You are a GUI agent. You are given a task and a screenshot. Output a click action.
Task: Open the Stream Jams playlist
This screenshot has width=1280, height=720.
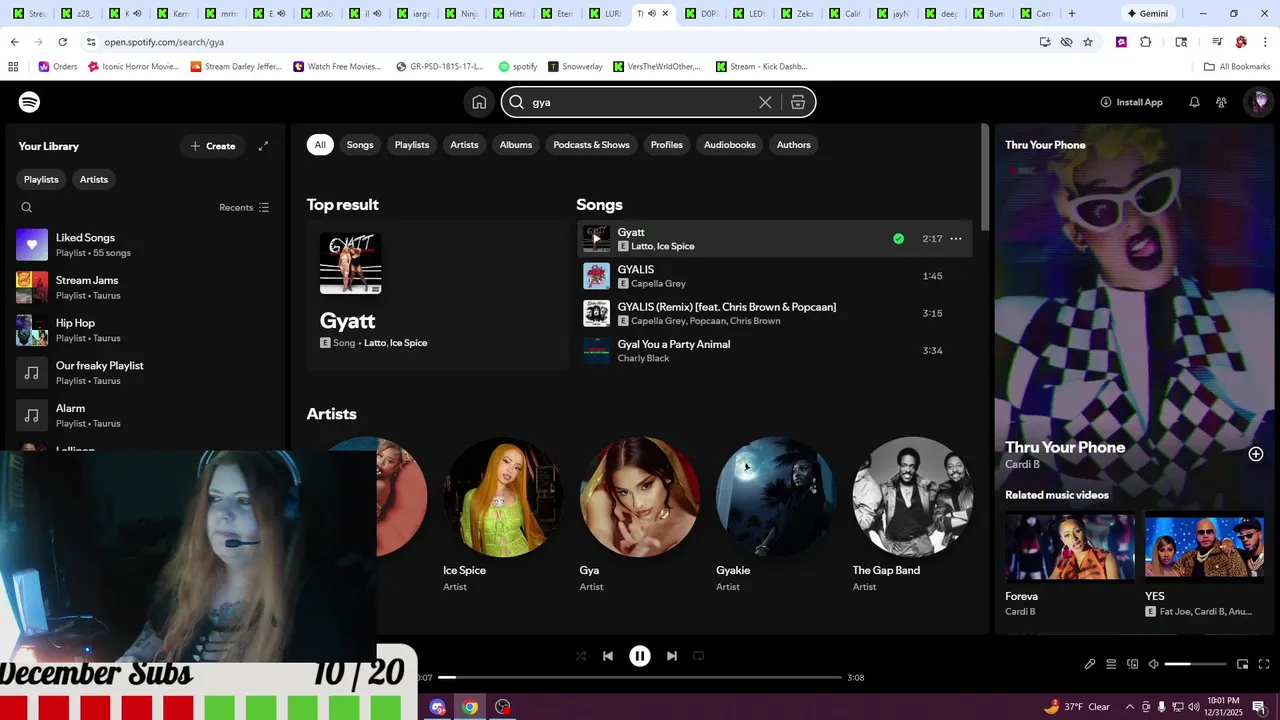tap(145, 287)
